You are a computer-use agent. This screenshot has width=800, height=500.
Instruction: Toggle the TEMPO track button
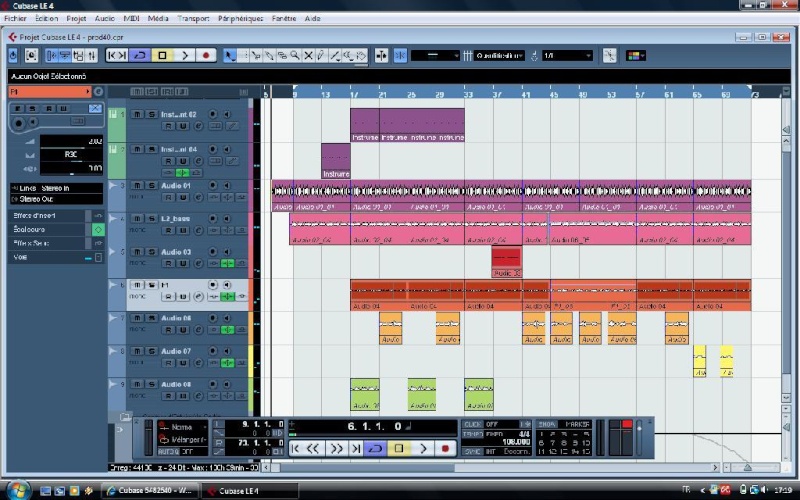tap(472, 434)
